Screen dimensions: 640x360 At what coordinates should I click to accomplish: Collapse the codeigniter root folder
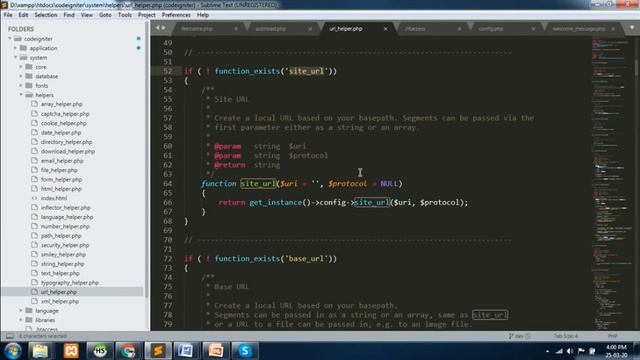pos(10,39)
